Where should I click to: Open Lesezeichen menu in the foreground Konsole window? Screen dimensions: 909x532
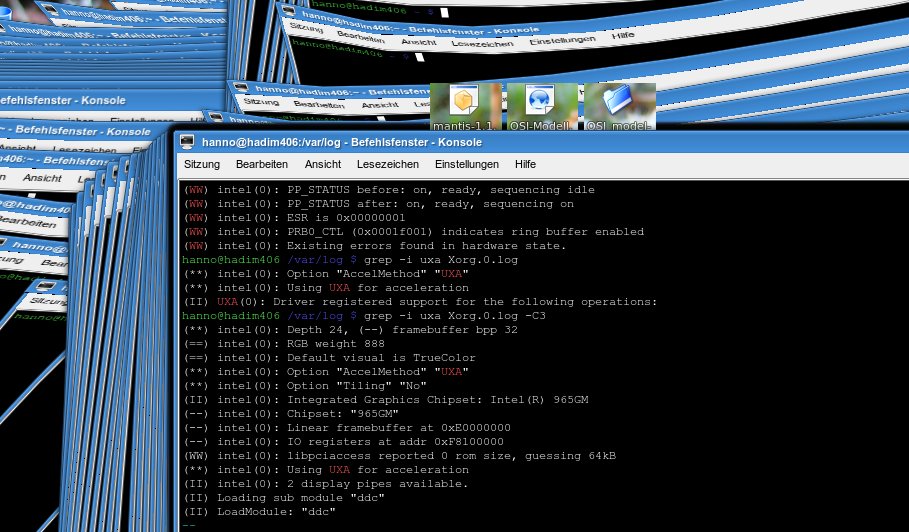tap(388, 164)
